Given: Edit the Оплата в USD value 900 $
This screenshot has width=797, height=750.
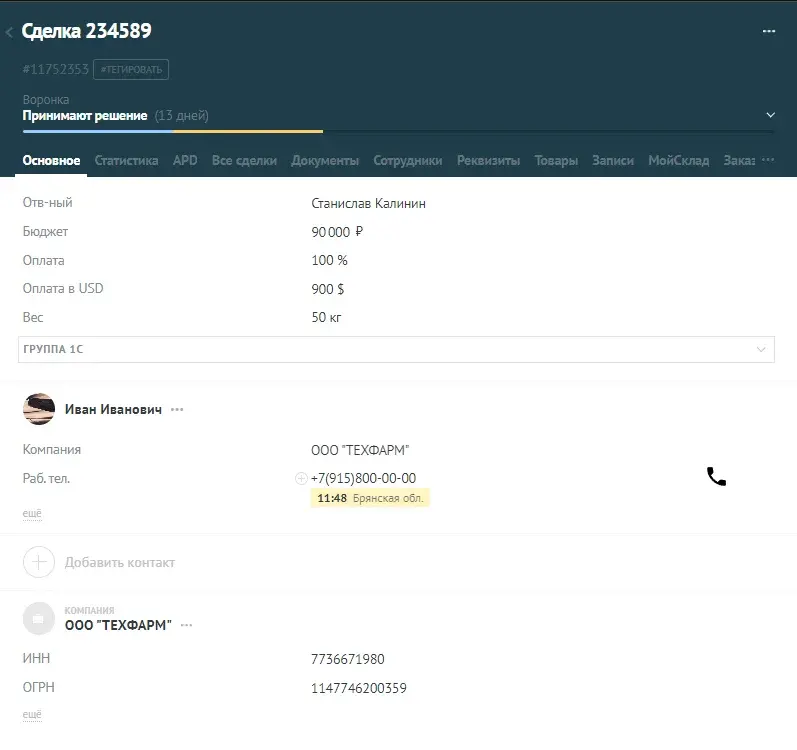Looking at the screenshot, I should tap(327, 289).
